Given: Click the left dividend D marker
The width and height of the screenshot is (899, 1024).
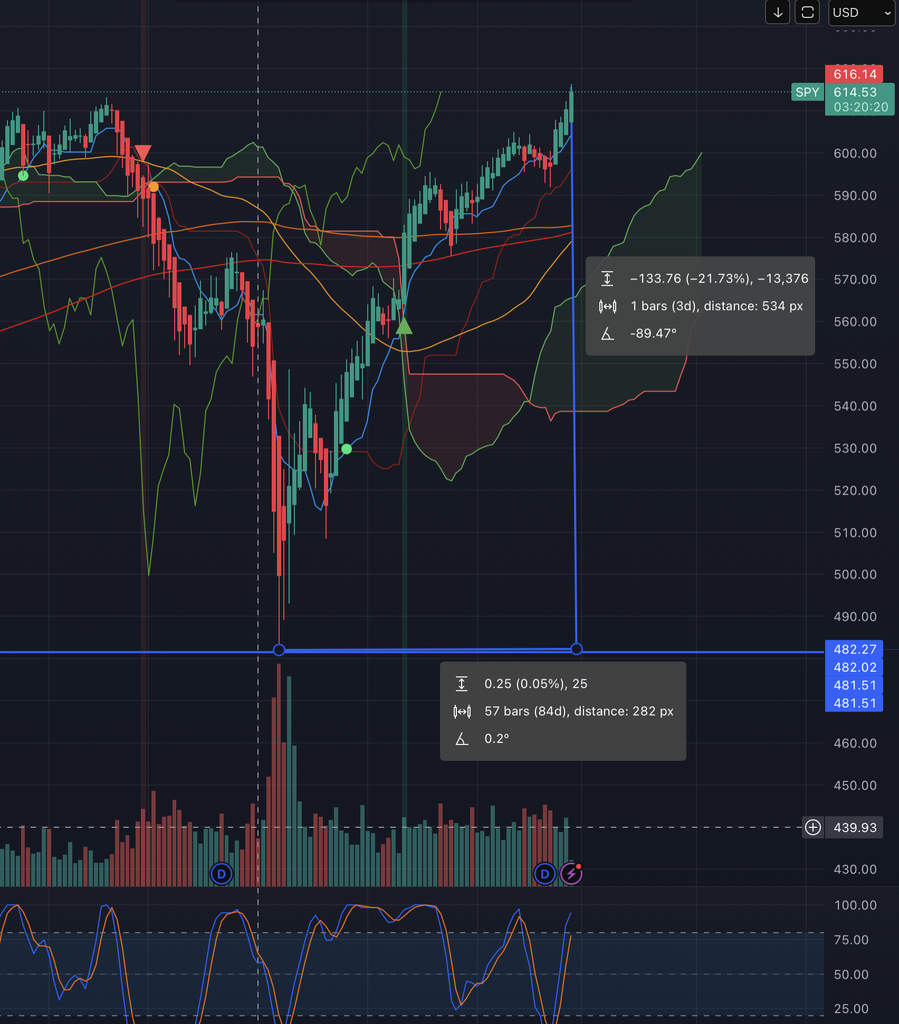Looking at the screenshot, I should (x=222, y=874).
